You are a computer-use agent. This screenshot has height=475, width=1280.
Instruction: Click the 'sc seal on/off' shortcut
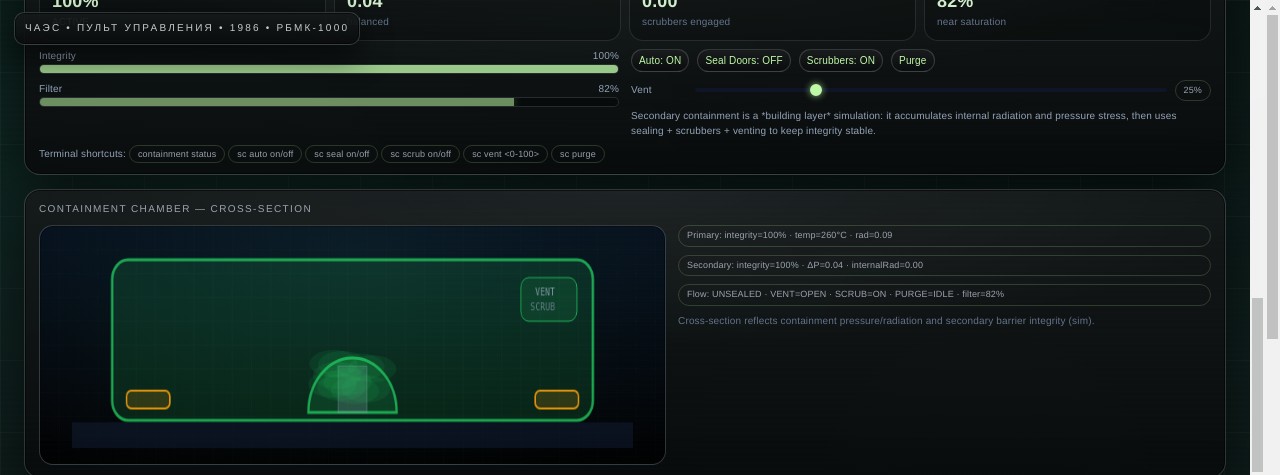click(x=341, y=154)
